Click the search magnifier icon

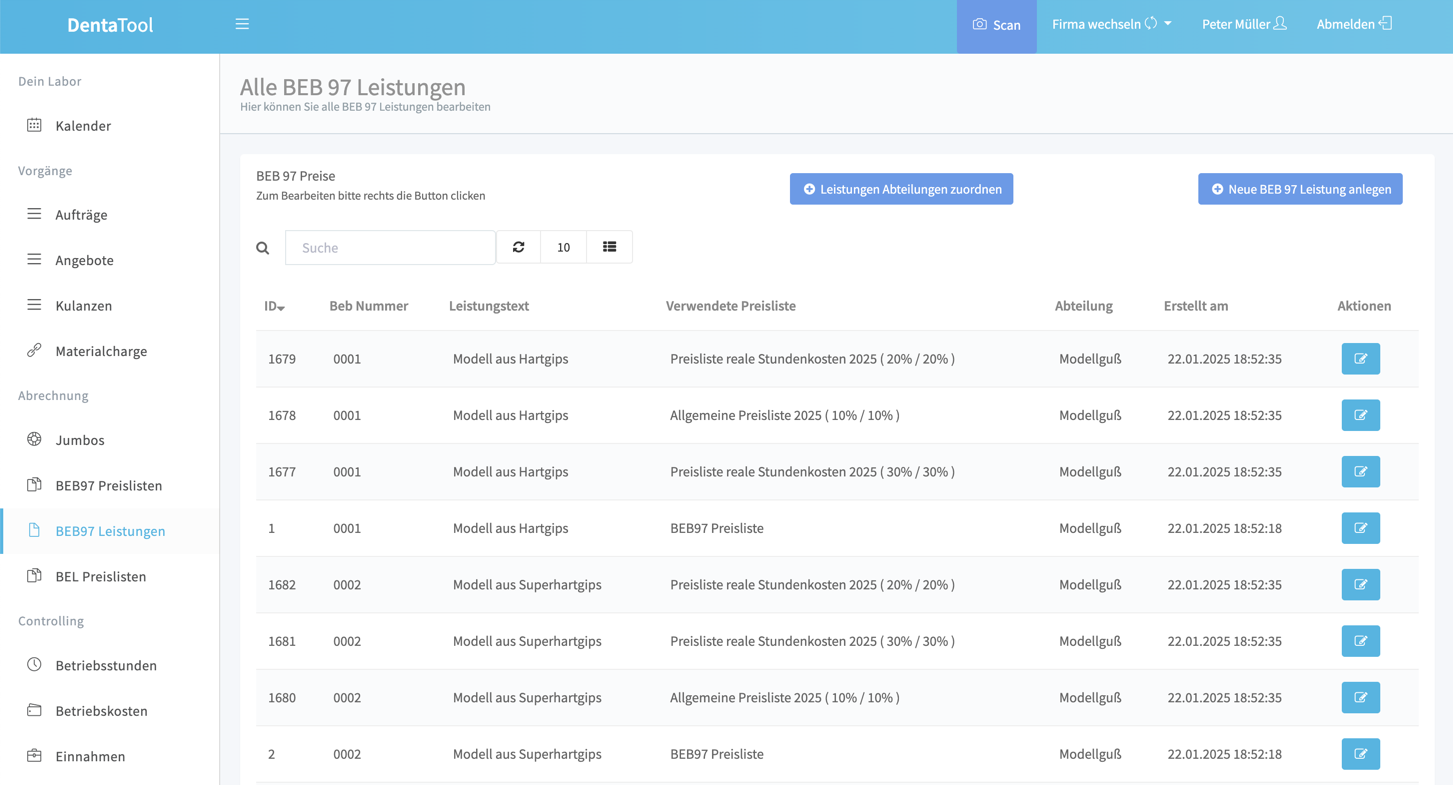coord(263,248)
